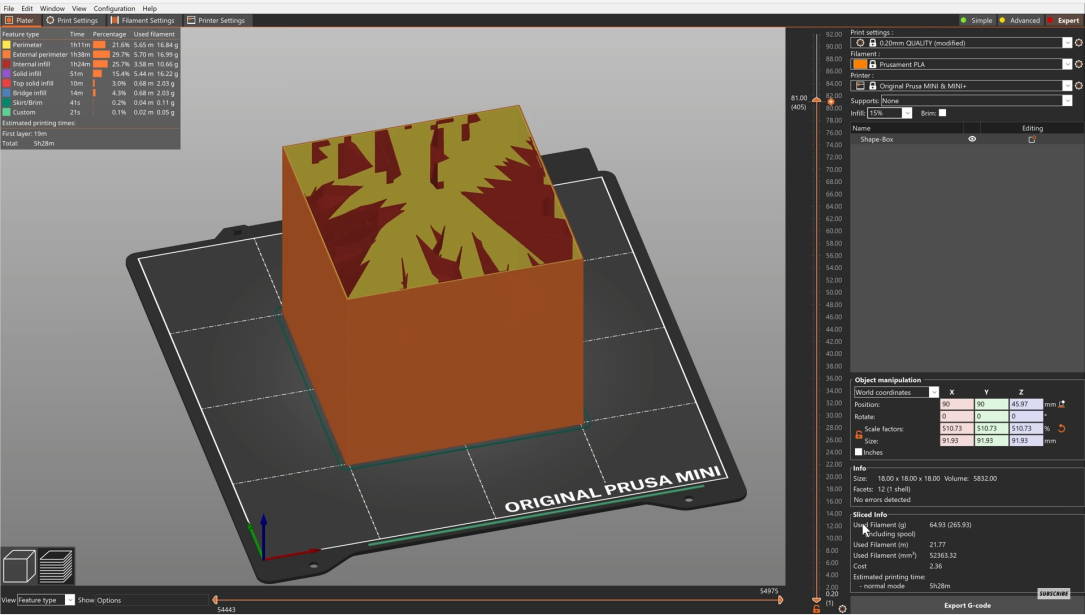This screenshot has height=615, width=1085.
Task: Reset scale with the orange undo arrow
Action: click(x=1061, y=429)
